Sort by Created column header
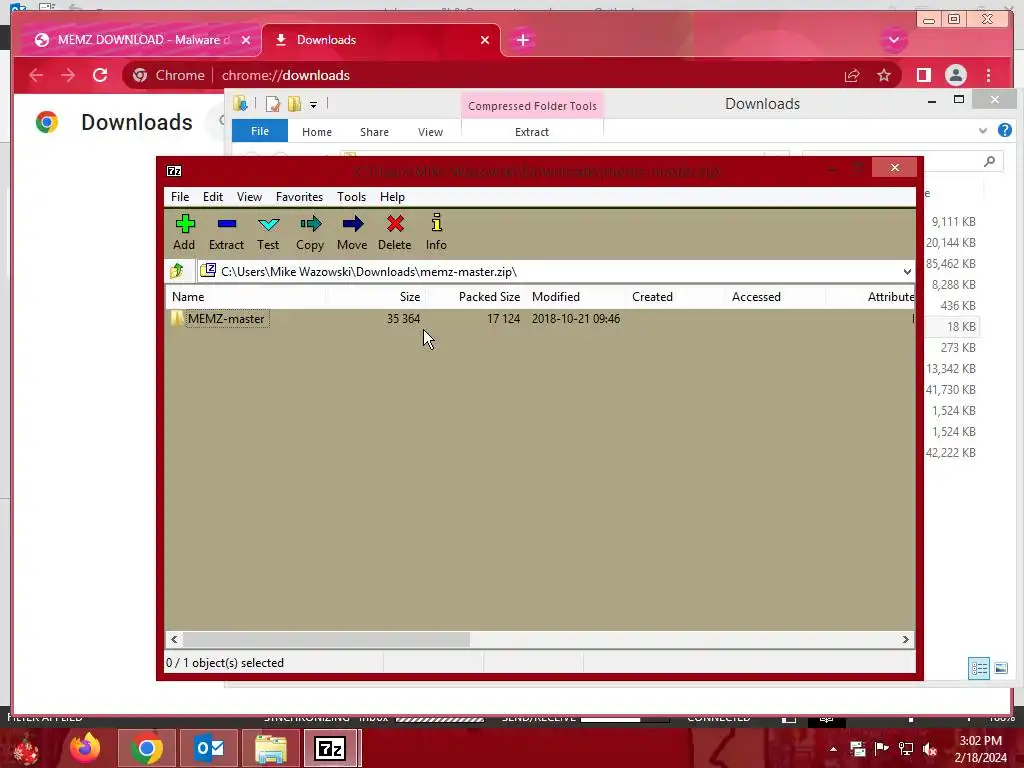 click(675, 296)
